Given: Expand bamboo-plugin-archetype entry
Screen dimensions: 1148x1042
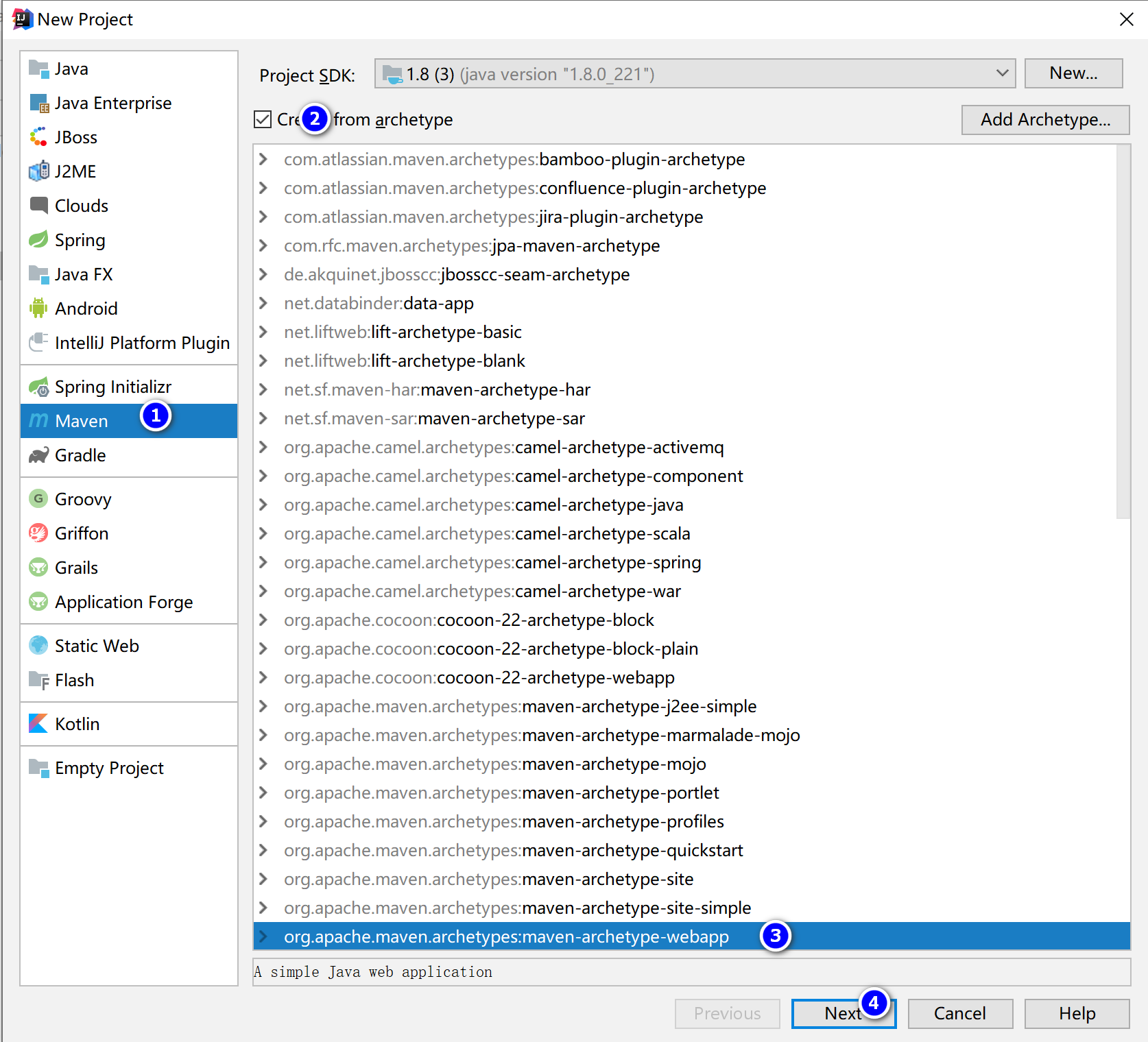Looking at the screenshot, I should [263, 159].
